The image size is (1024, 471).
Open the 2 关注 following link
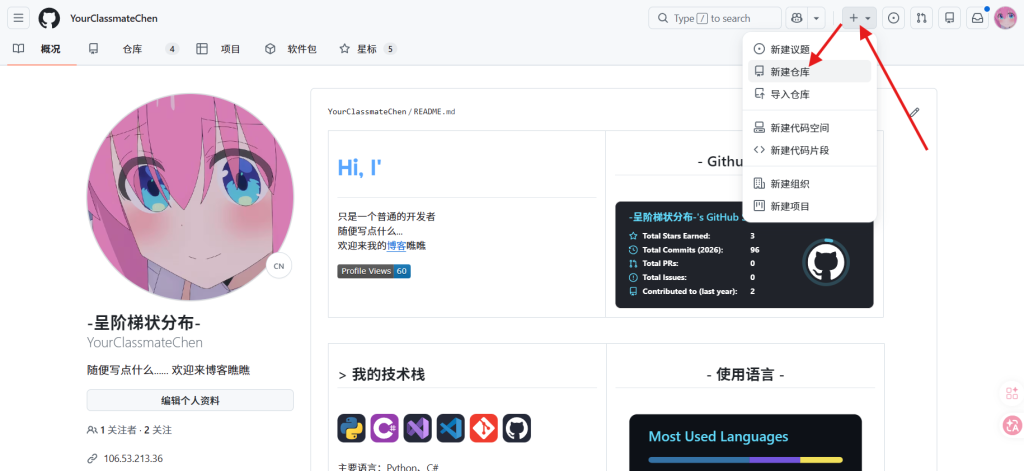[158, 430]
